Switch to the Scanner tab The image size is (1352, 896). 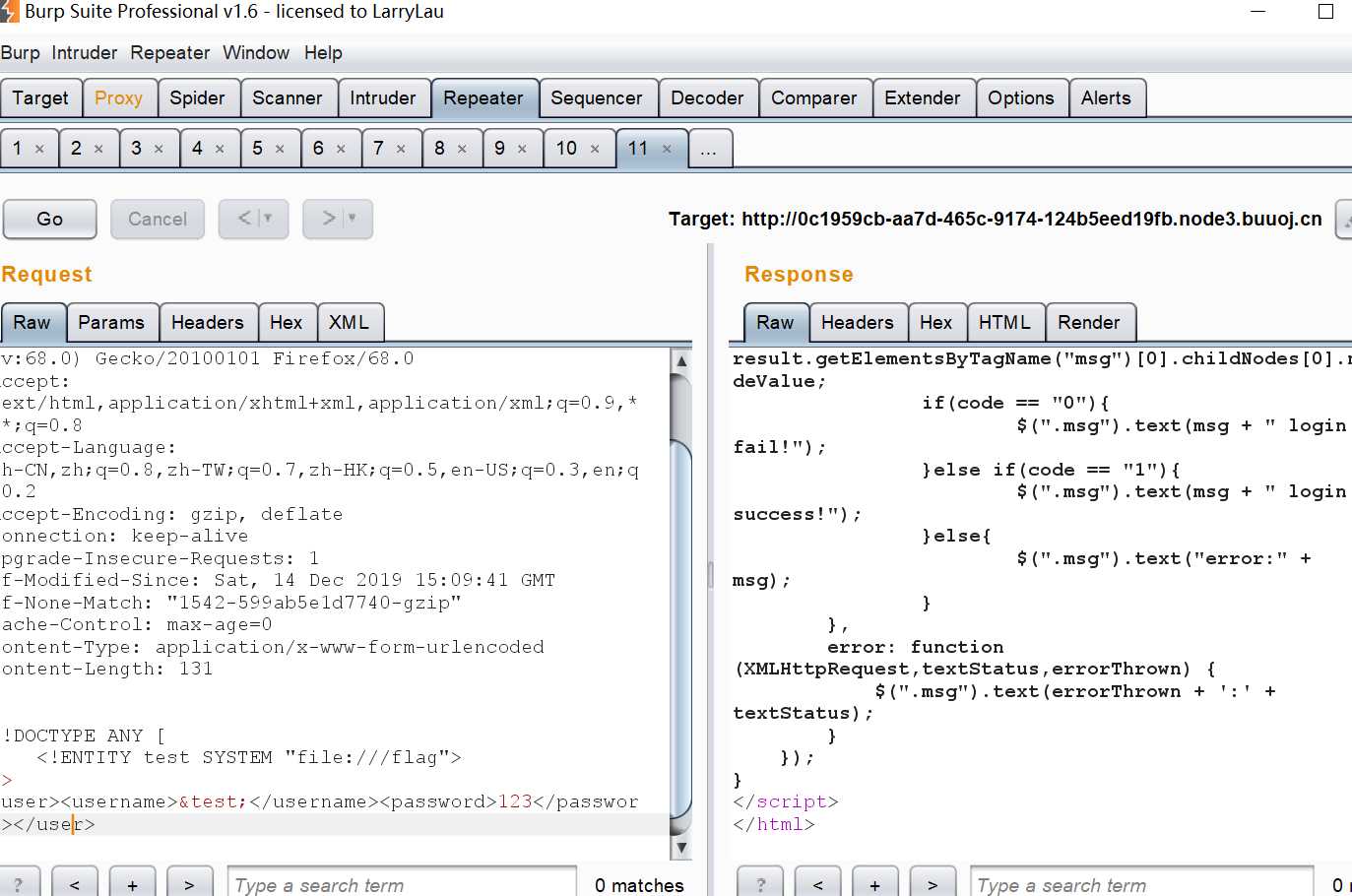click(288, 98)
